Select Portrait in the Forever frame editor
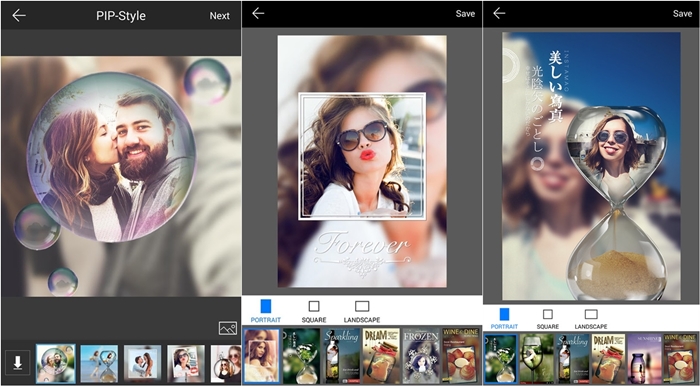The height and width of the screenshot is (386, 700). (x=266, y=311)
